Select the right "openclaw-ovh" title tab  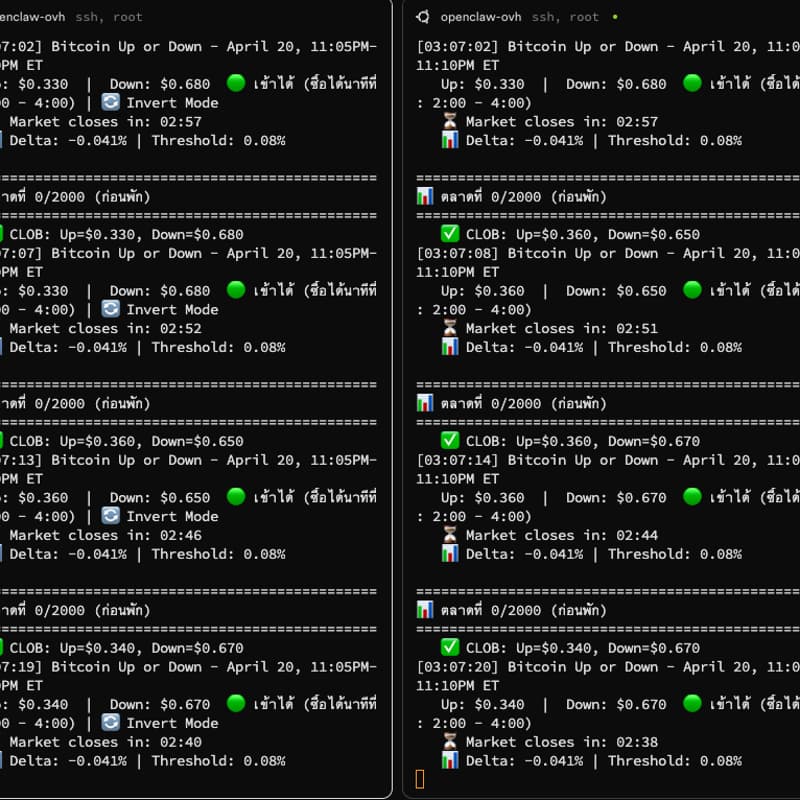point(481,17)
